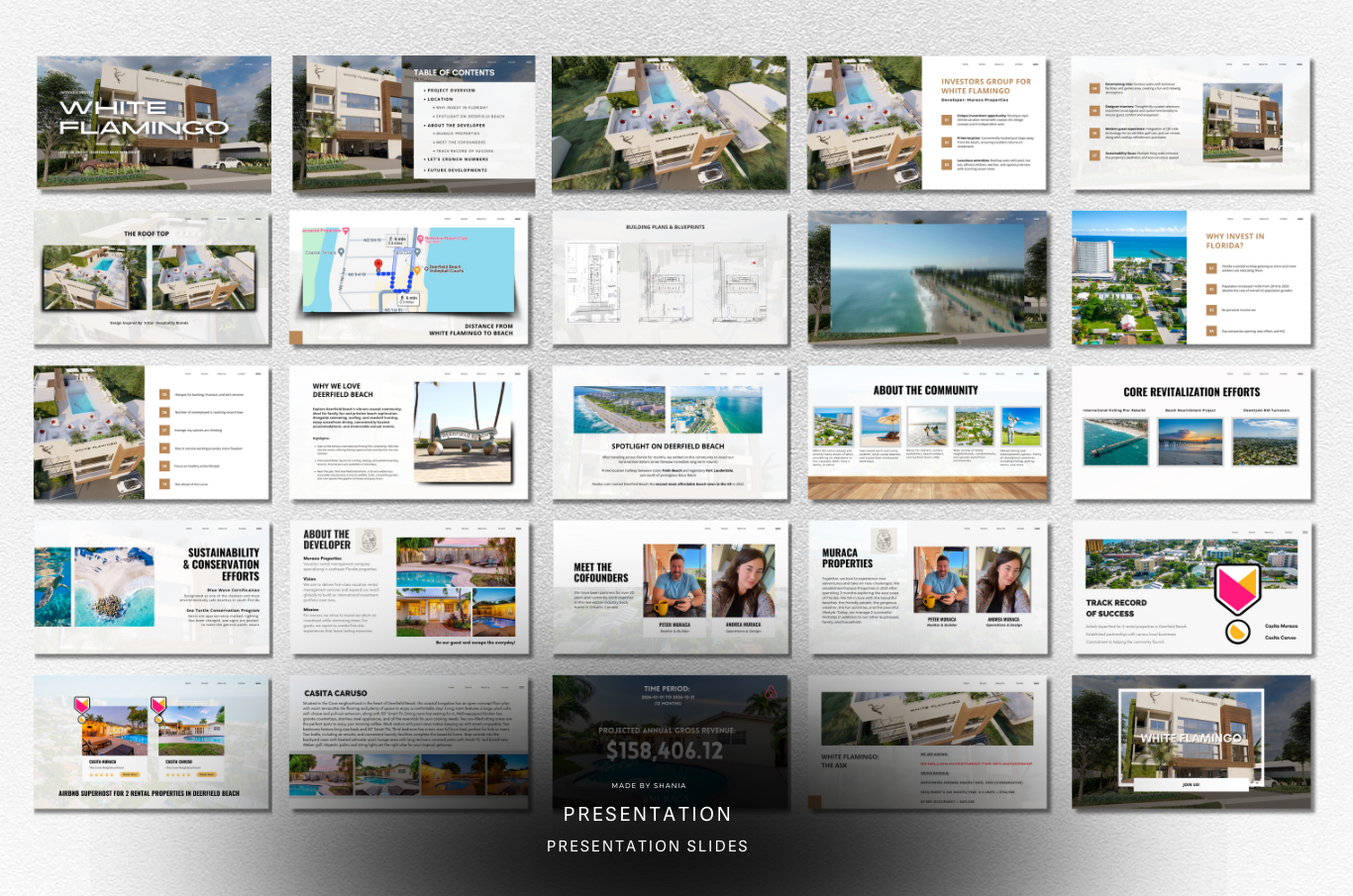Click Andrea Muraca's photo on Muraca Properties slide
Image resolution: width=1353 pixels, height=896 pixels.
1002,580
